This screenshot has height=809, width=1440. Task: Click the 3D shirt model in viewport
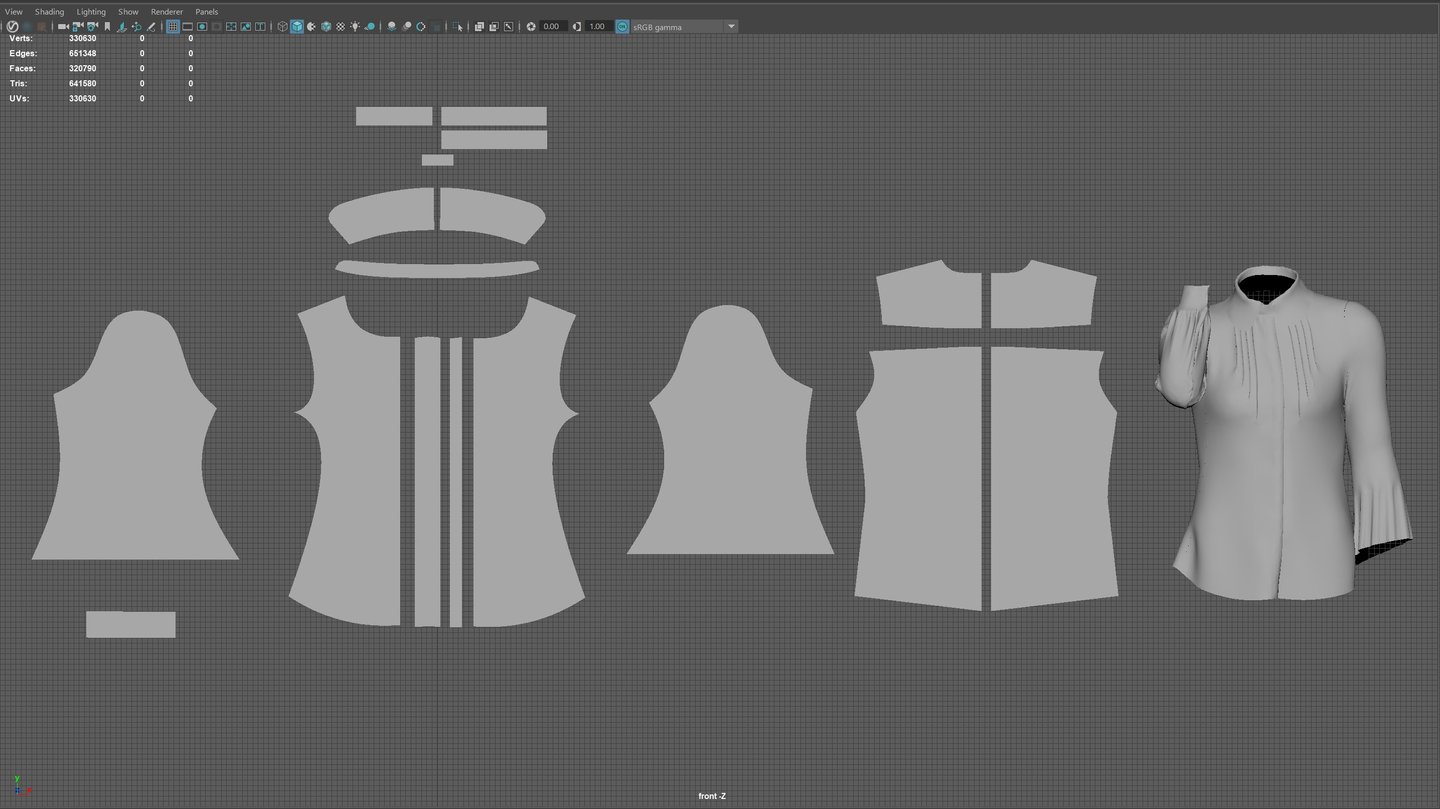point(1280,450)
